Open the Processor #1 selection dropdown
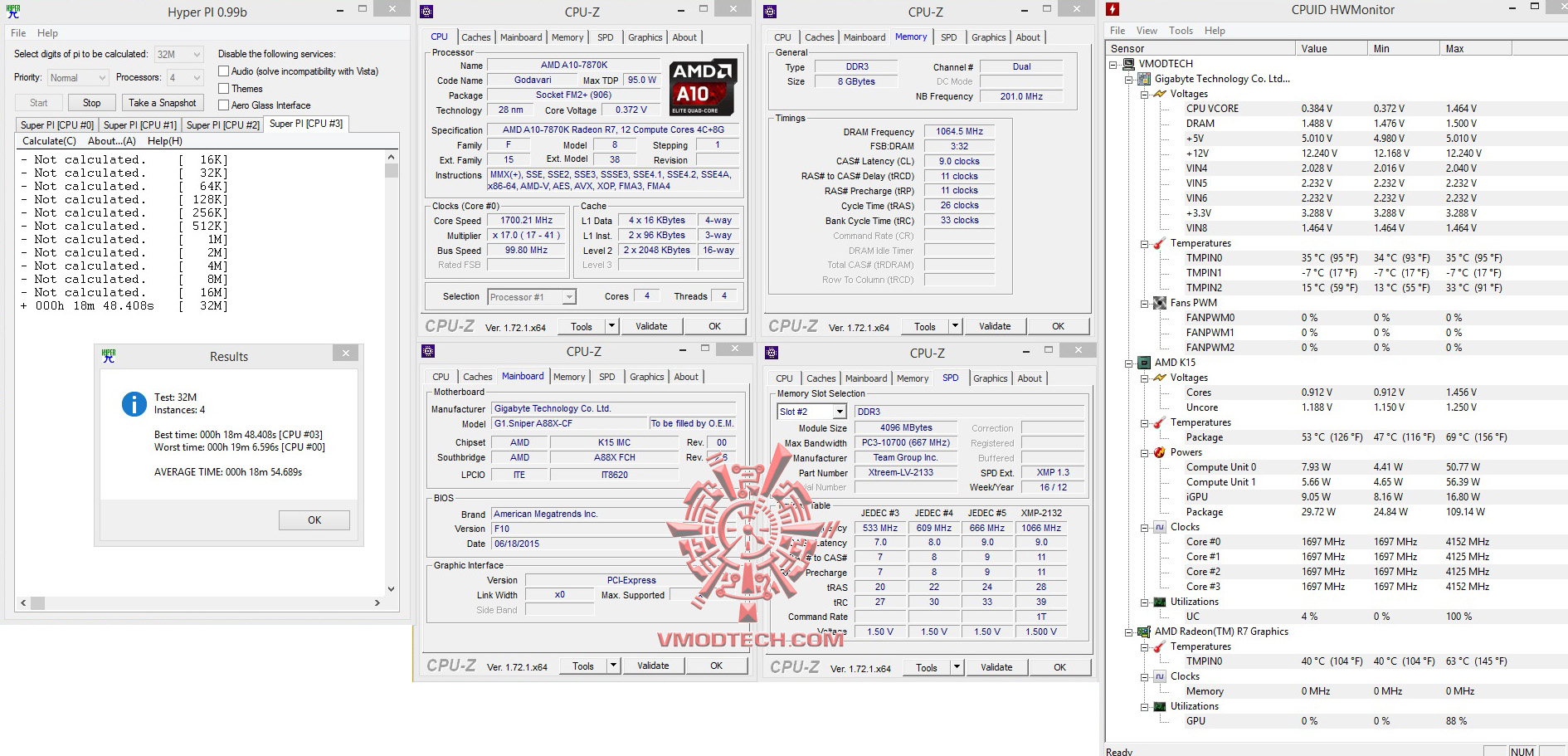 (x=532, y=296)
